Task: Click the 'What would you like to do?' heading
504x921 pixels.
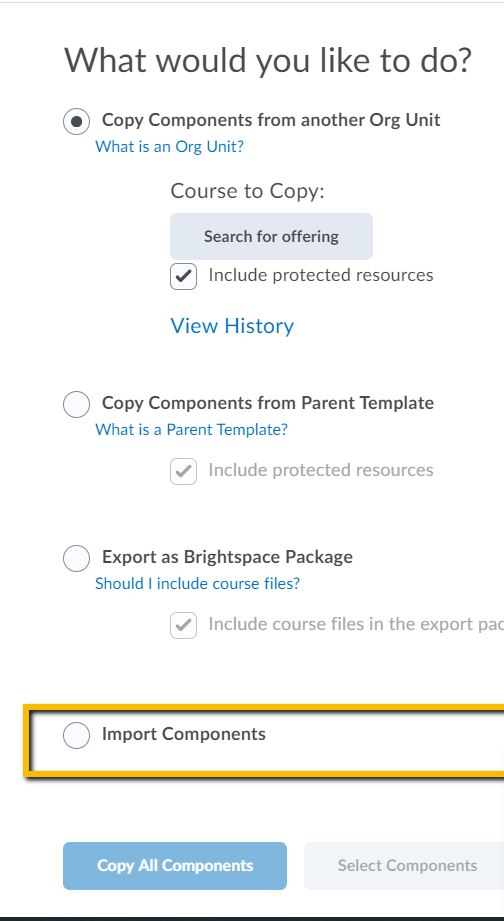Action: point(268,60)
